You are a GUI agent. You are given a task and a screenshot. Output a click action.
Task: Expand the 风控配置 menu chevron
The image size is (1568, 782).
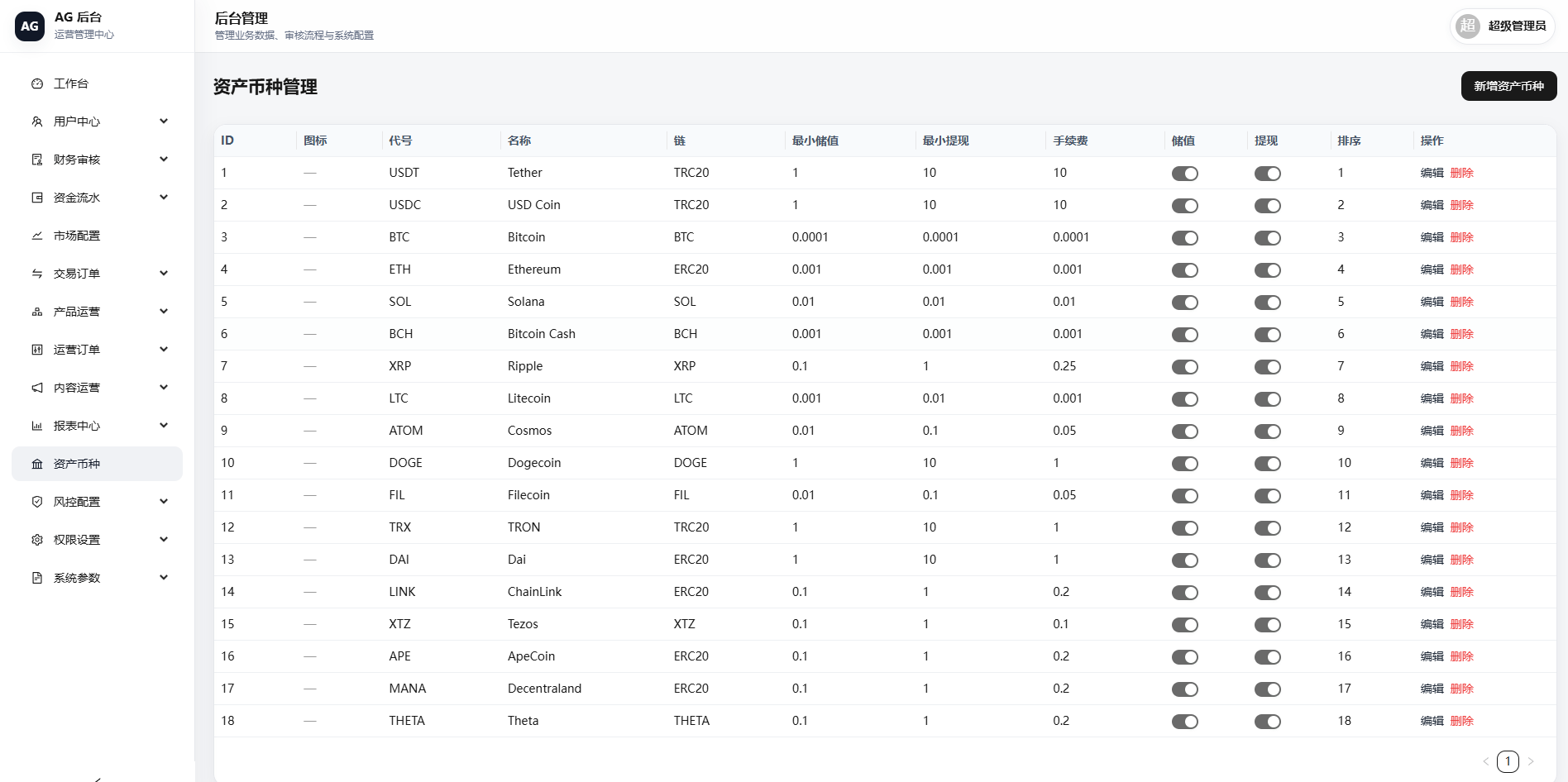point(164,502)
